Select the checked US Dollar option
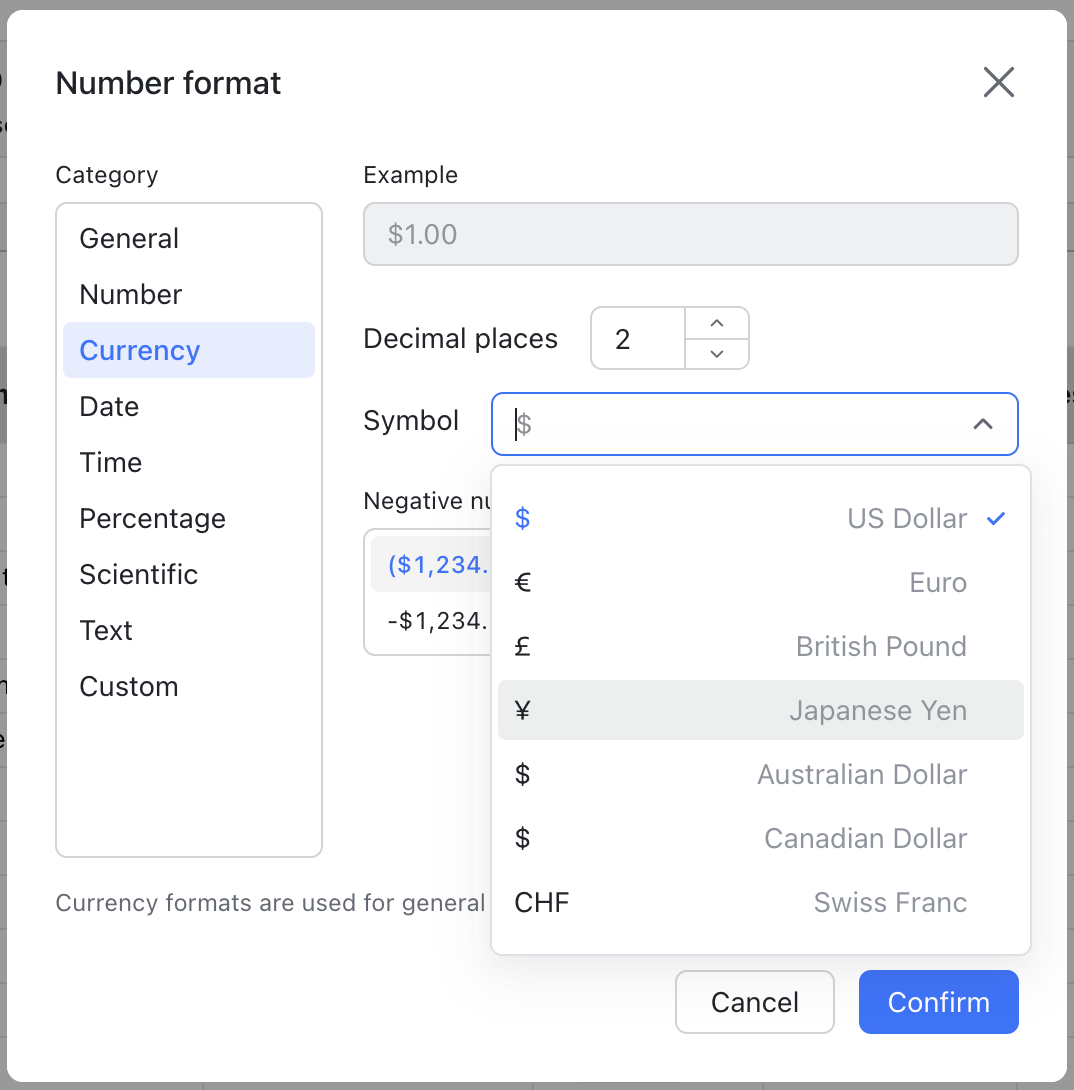1074x1090 pixels. [760, 519]
